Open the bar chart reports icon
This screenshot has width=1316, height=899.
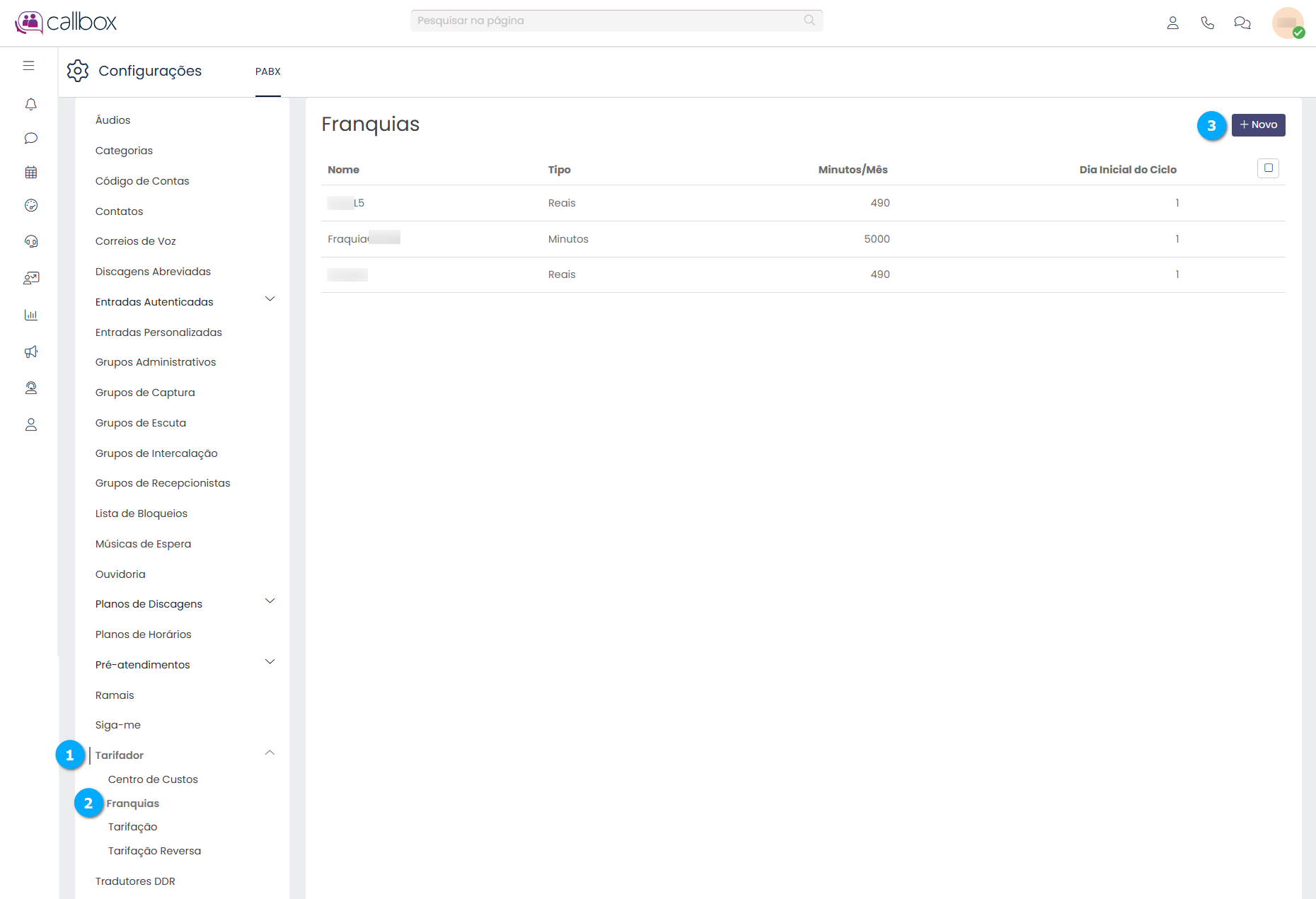point(30,315)
